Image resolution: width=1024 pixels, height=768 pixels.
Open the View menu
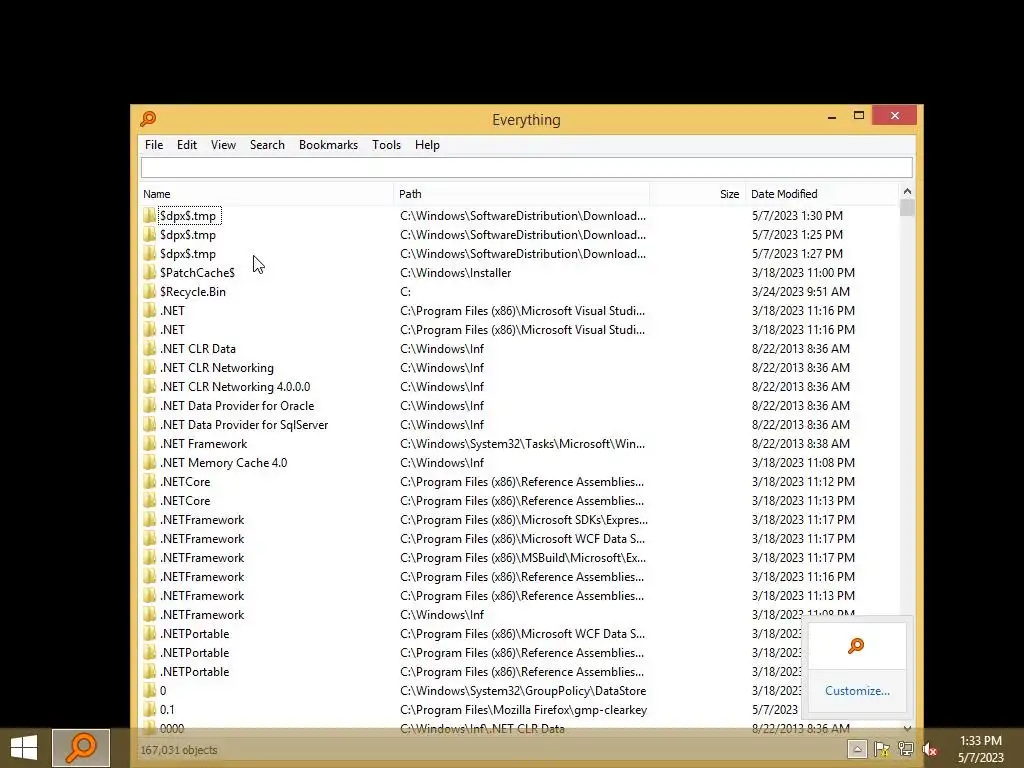(223, 145)
